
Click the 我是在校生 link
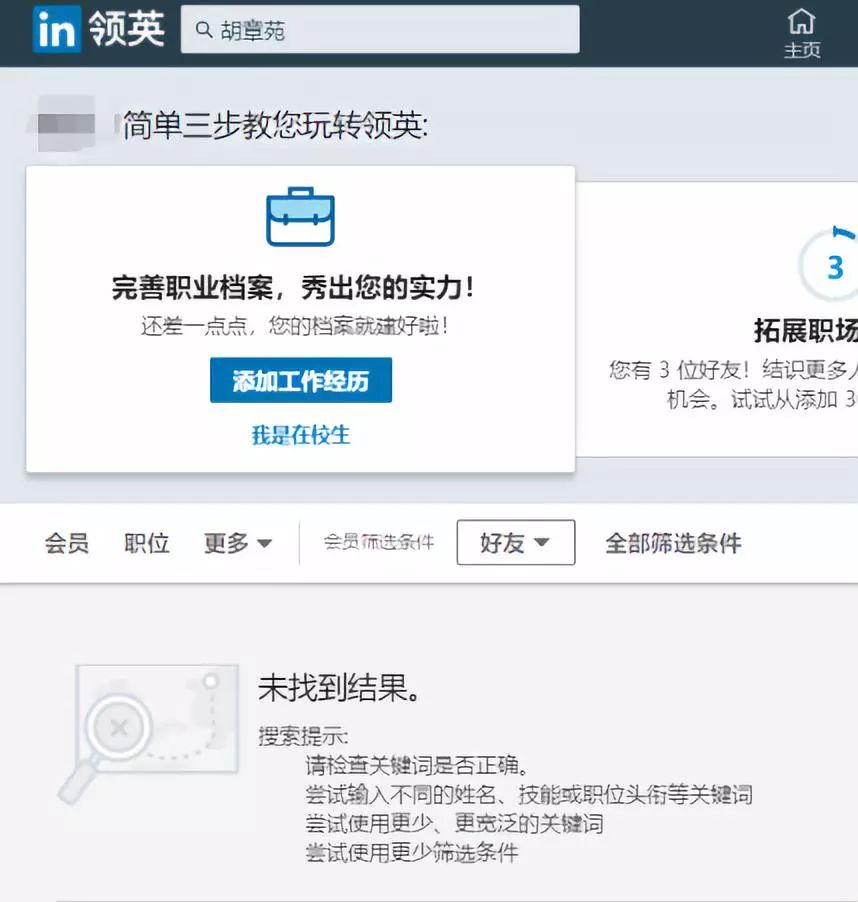301,435
